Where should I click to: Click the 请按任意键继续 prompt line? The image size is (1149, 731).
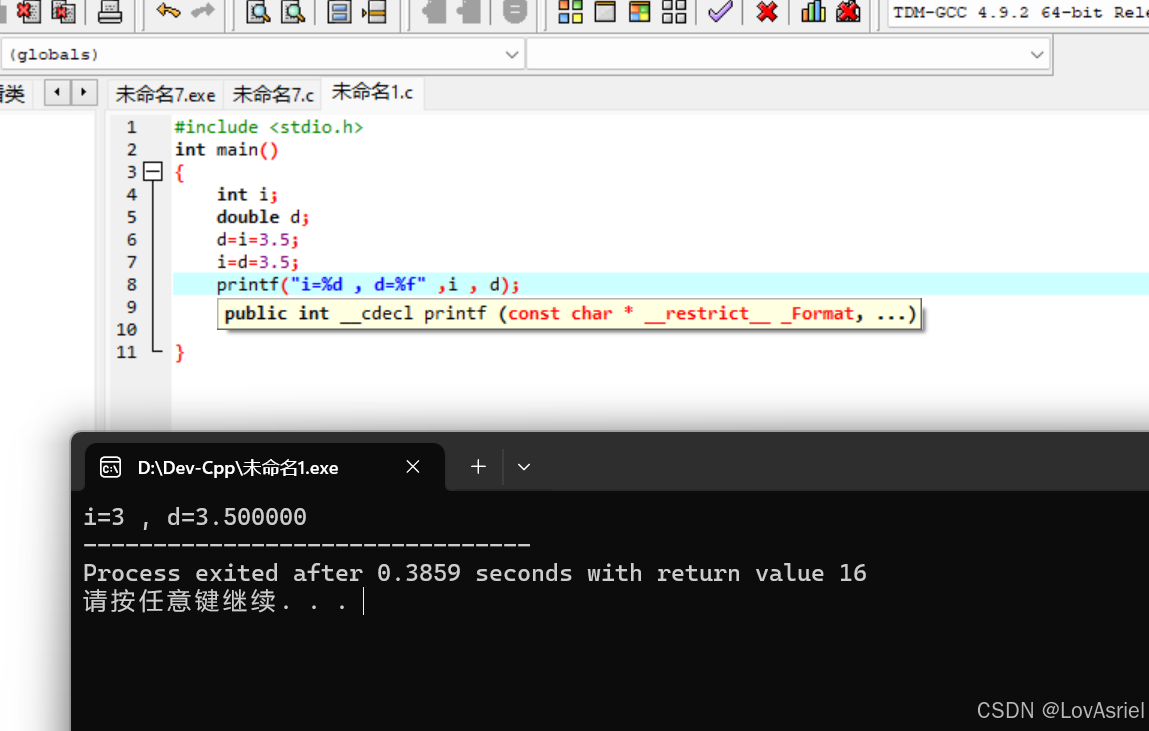pyautogui.click(x=215, y=601)
